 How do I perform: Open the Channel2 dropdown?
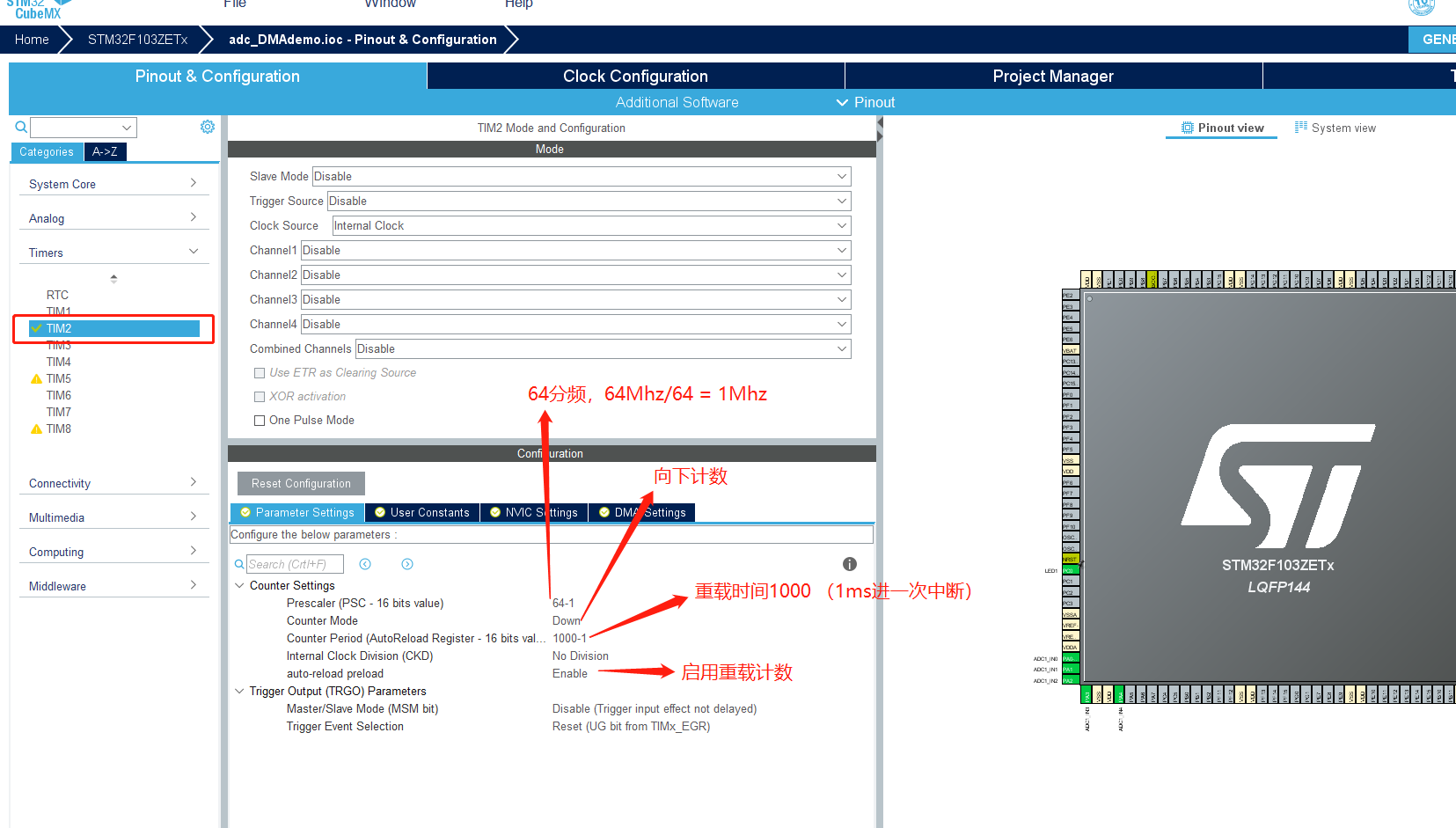(x=575, y=275)
